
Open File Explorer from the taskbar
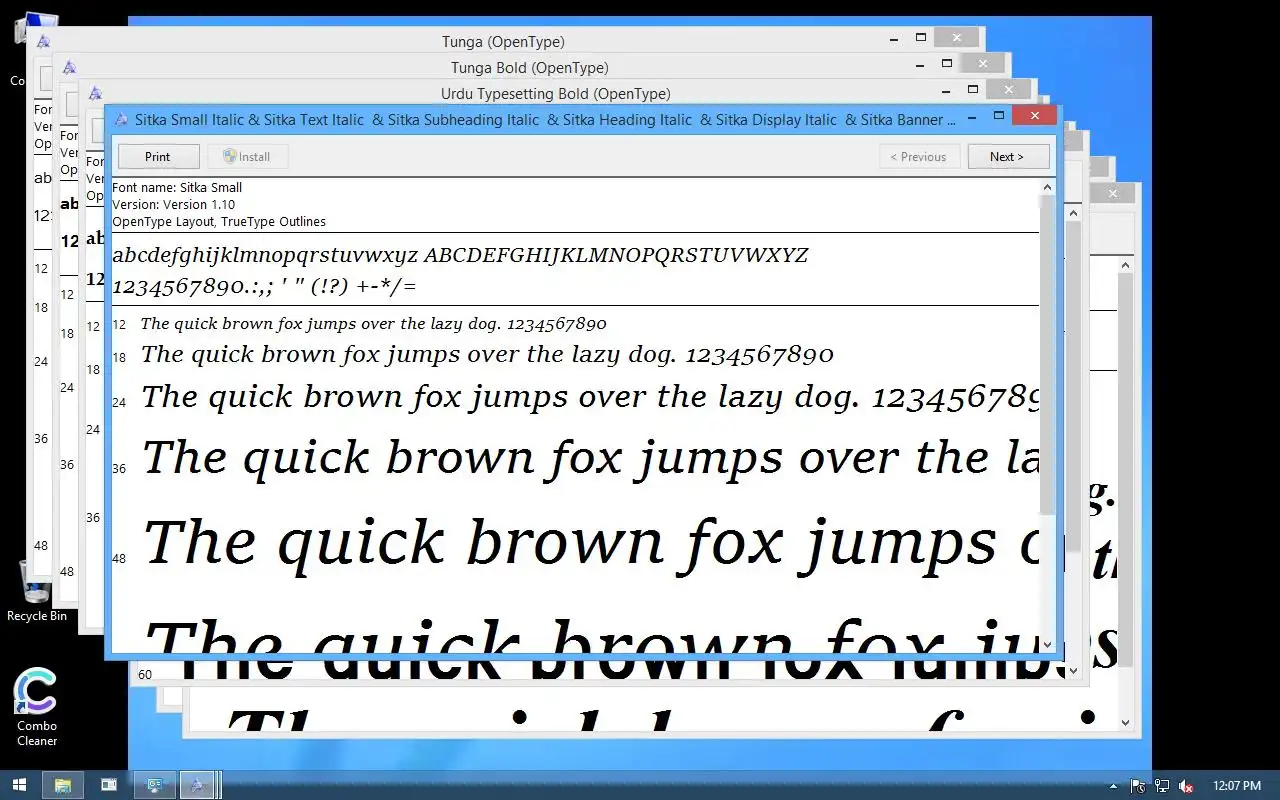point(62,785)
